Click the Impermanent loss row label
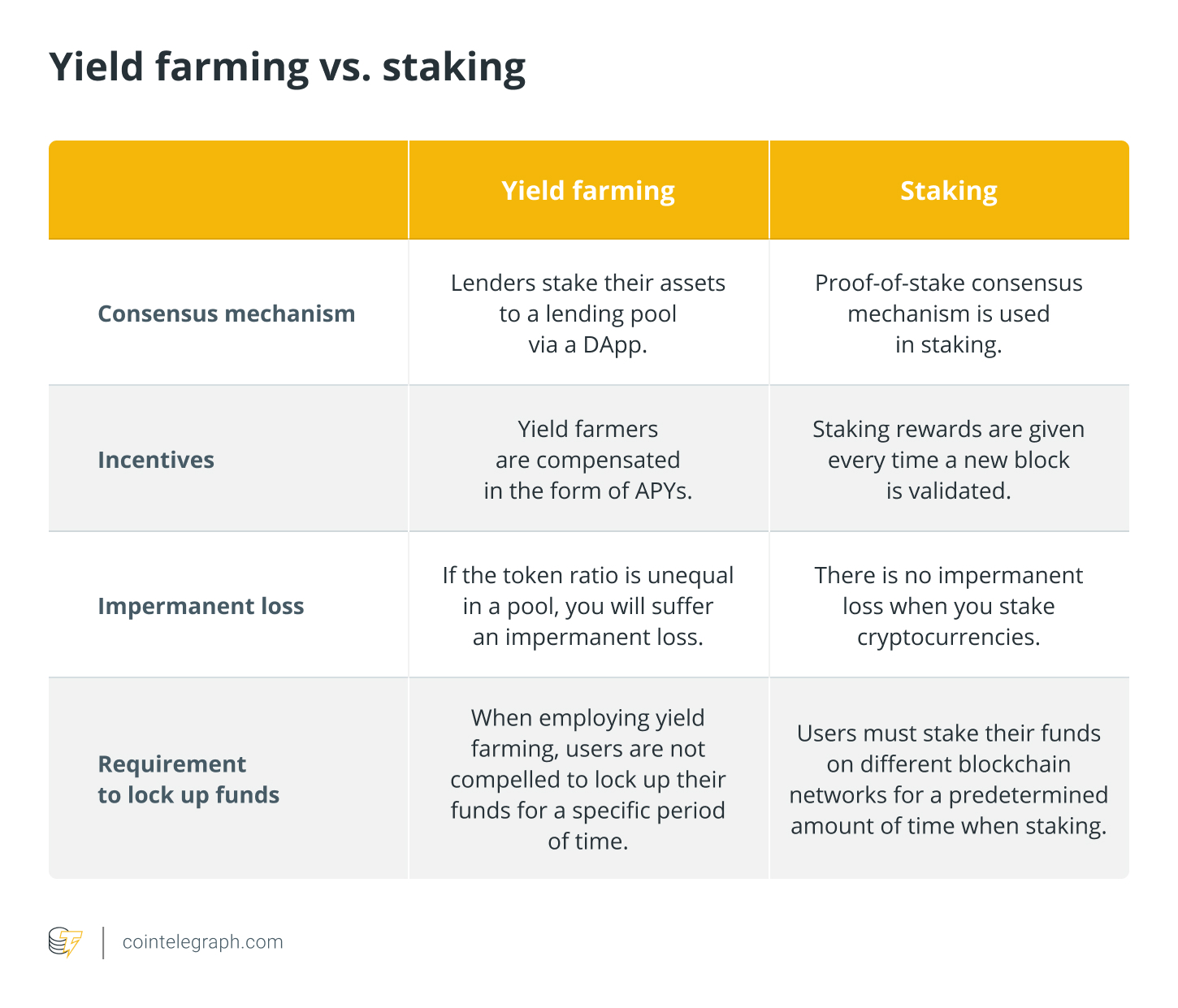 coord(201,606)
